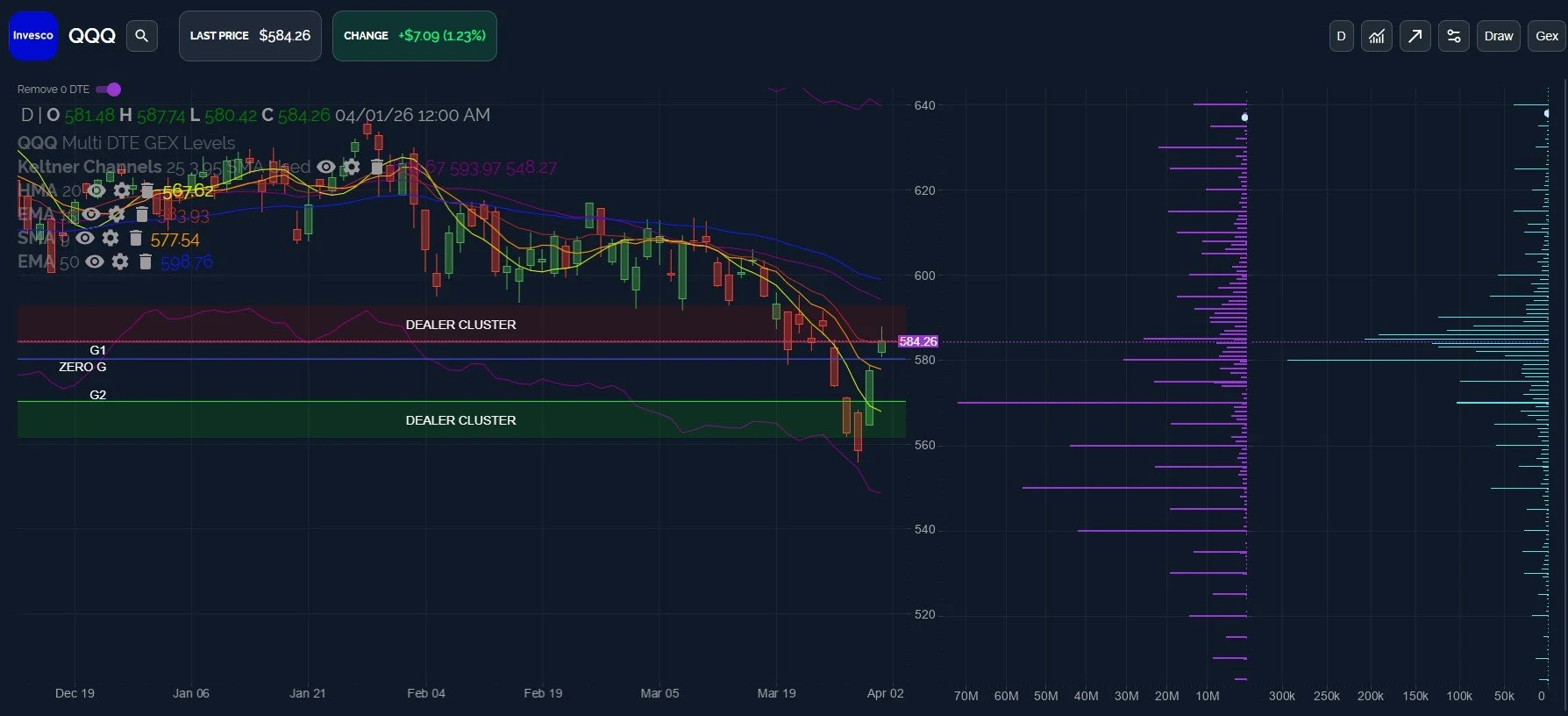Hide the EMA 50 indicator
Screen dimensions: 1568x716
coord(95,261)
